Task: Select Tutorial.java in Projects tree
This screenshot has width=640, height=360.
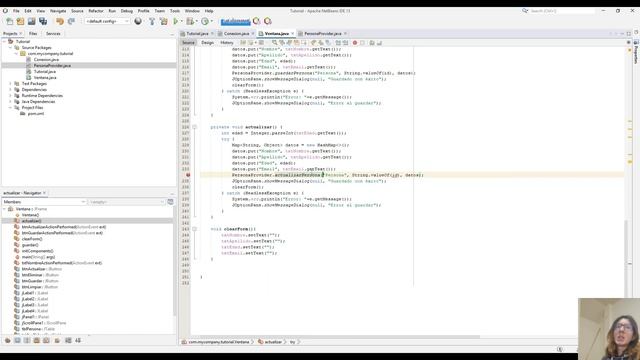Action: tap(45, 71)
